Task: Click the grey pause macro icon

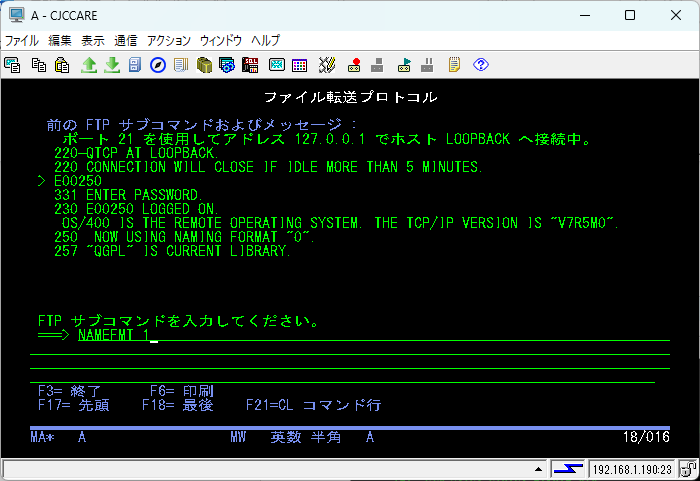Action: [x=427, y=65]
